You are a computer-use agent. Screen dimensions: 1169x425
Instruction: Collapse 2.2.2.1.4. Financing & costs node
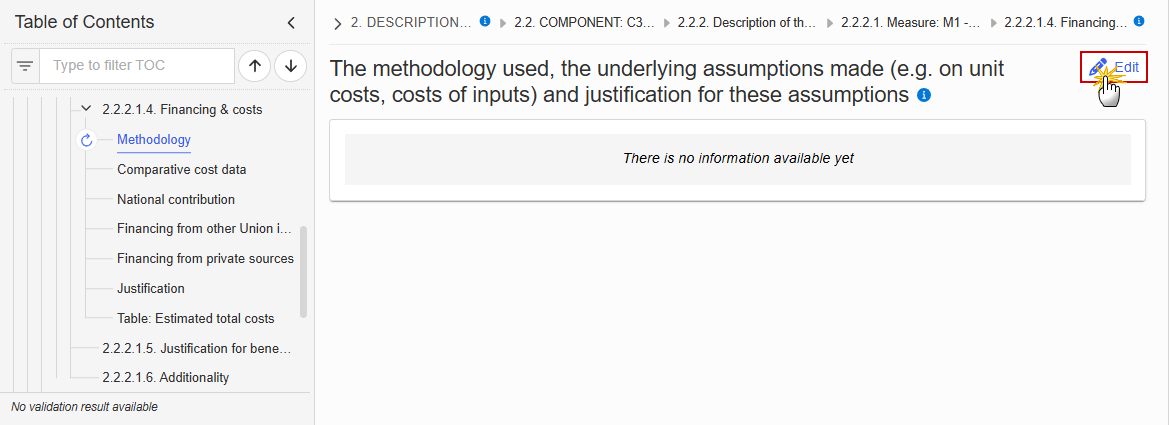tap(86, 110)
